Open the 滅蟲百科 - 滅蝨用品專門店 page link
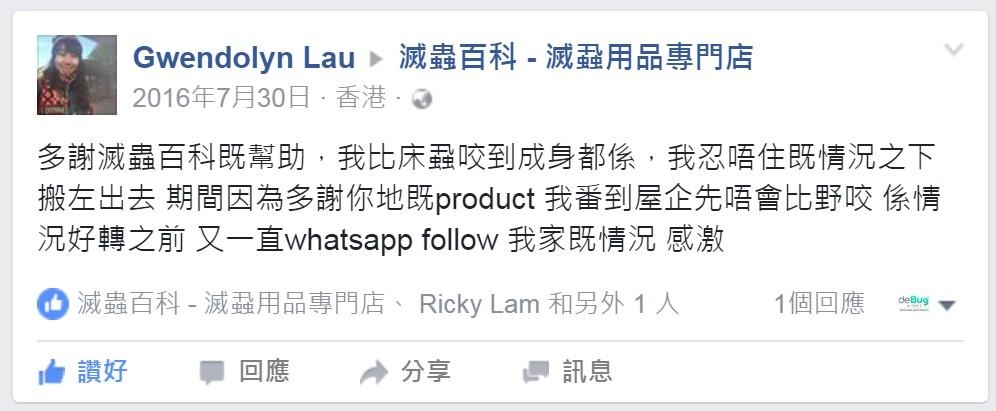996x411 pixels. pyautogui.click(x=575, y=58)
